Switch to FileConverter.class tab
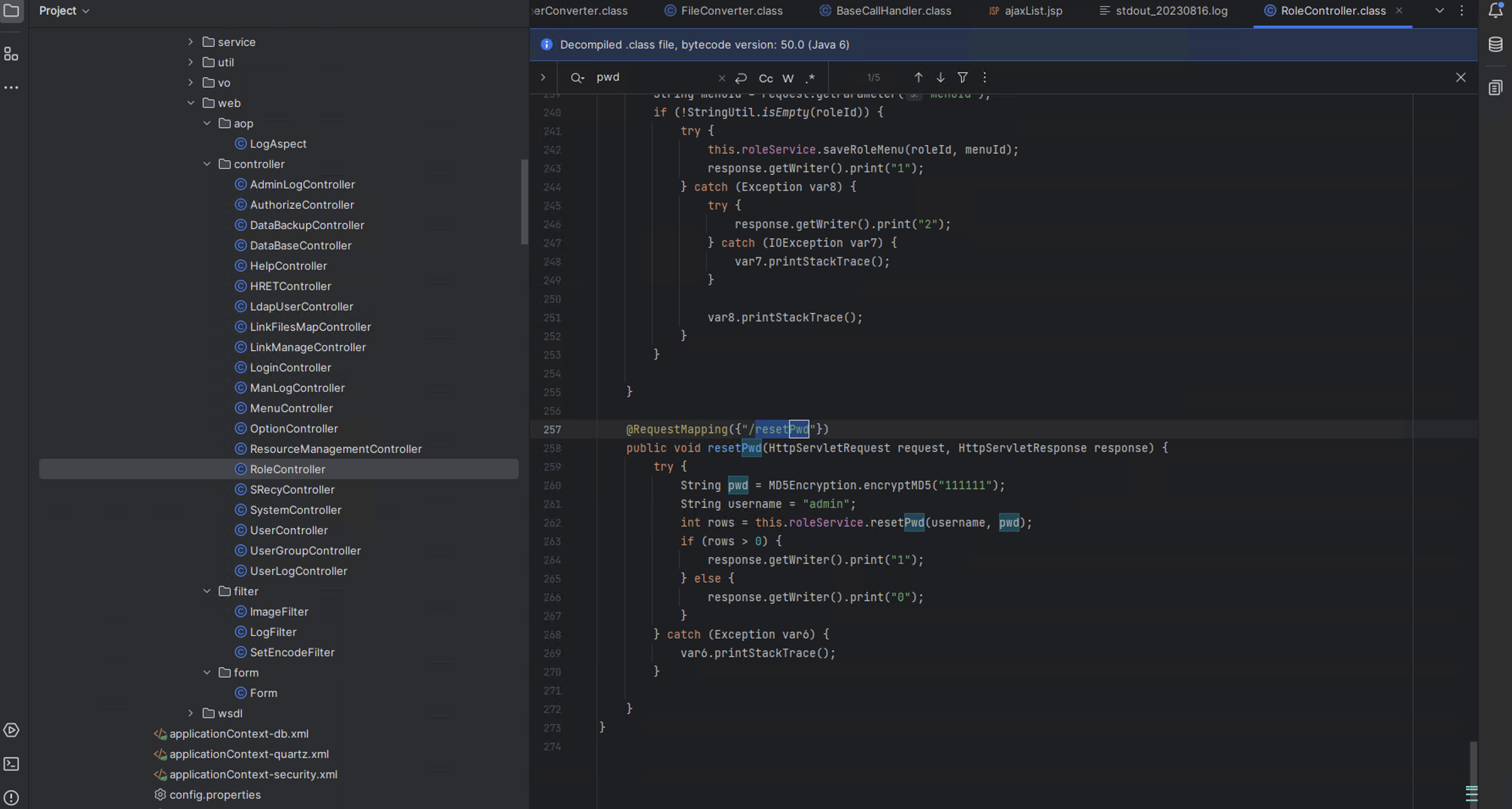 point(723,11)
